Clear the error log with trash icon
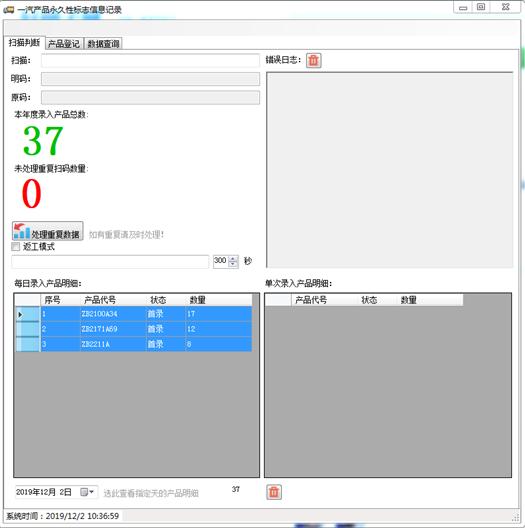The width and height of the screenshot is (525, 528). coord(314,60)
